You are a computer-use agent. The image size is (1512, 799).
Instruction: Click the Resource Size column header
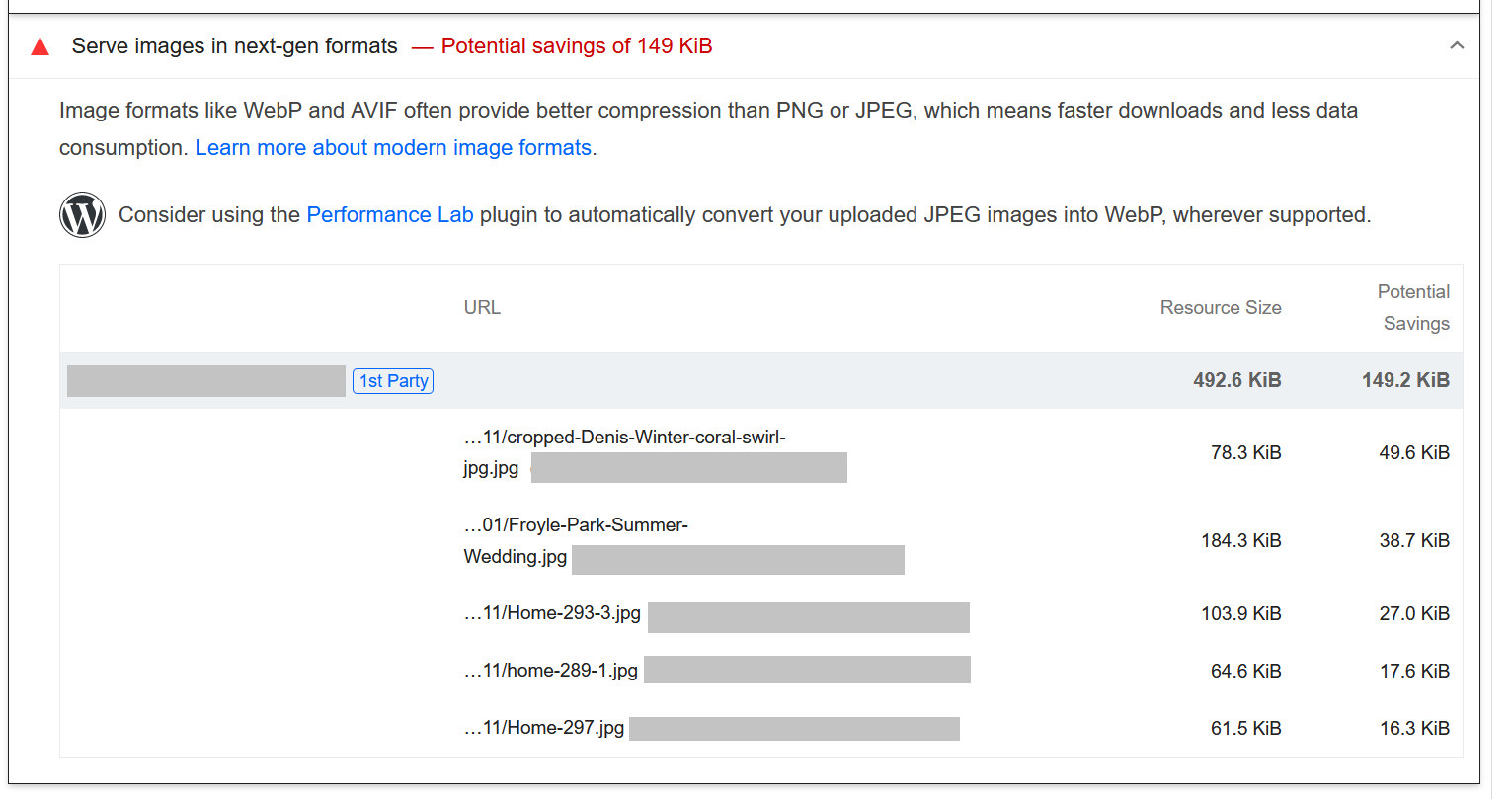[x=1221, y=307]
